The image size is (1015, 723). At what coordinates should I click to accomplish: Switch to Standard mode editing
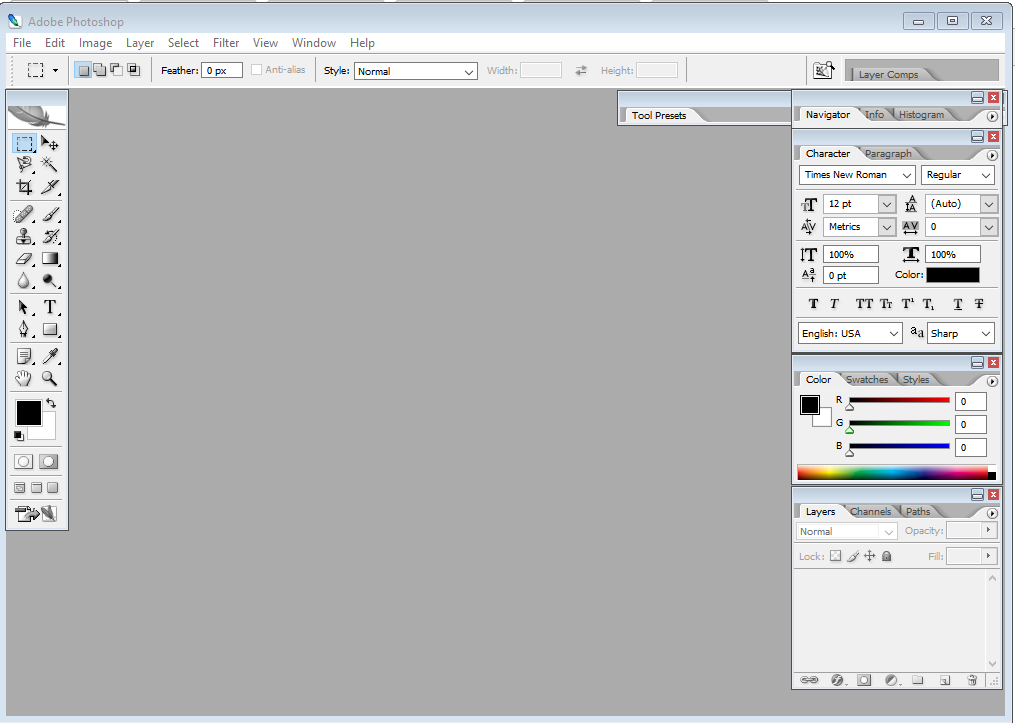[x=24, y=462]
